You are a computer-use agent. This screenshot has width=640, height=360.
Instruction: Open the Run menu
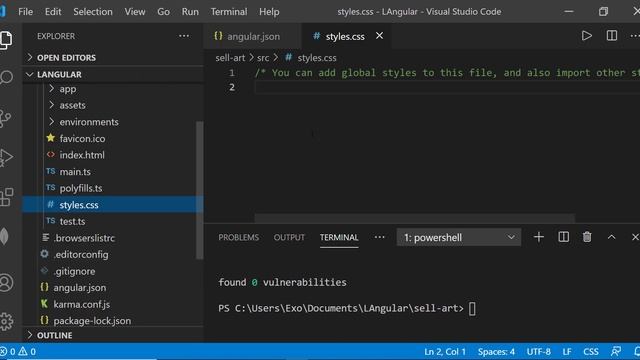(x=190, y=12)
